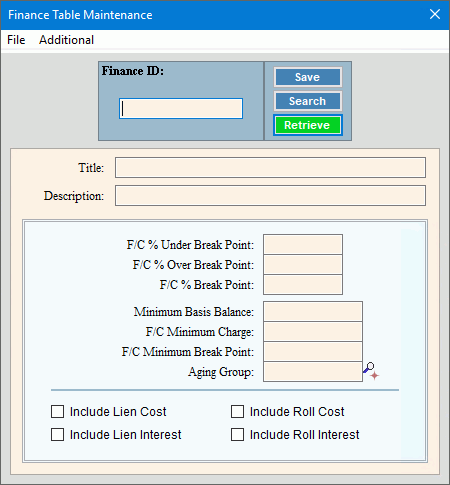
Task: Click the F/C % Under Break Point field
Action: pos(303,245)
